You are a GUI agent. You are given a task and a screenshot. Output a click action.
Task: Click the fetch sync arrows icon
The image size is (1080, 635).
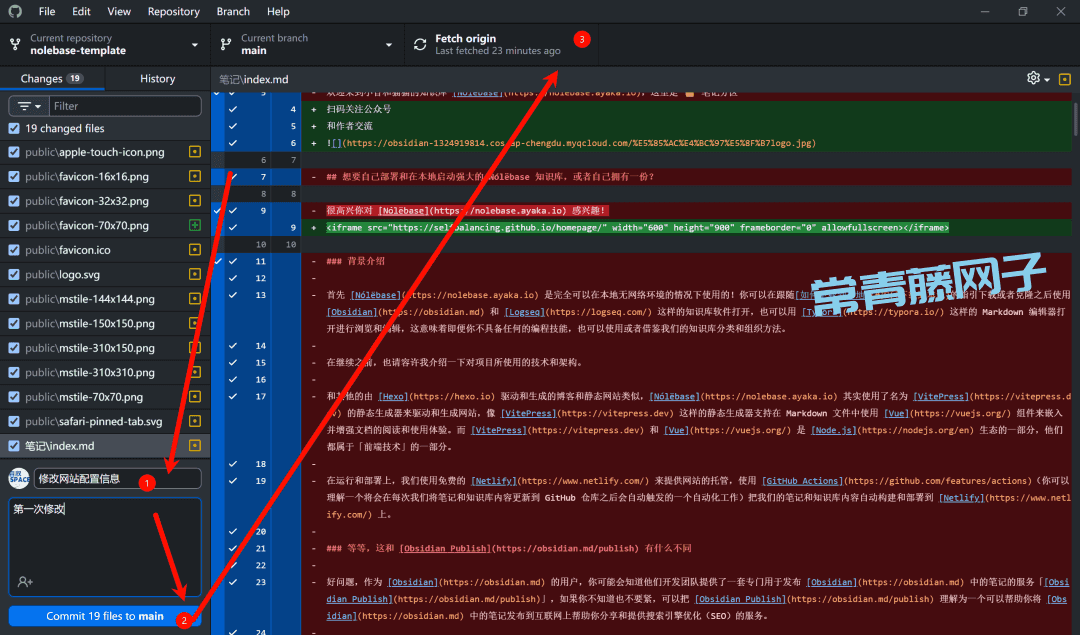pyautogui.click(x=420, y=45)
